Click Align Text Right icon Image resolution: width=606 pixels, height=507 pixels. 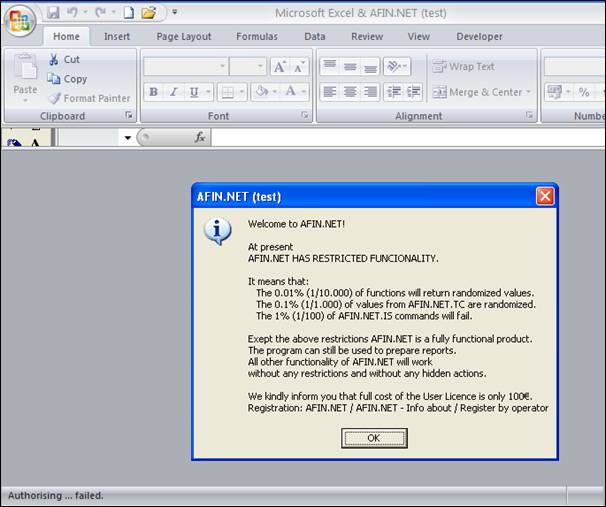click(371, 92)
